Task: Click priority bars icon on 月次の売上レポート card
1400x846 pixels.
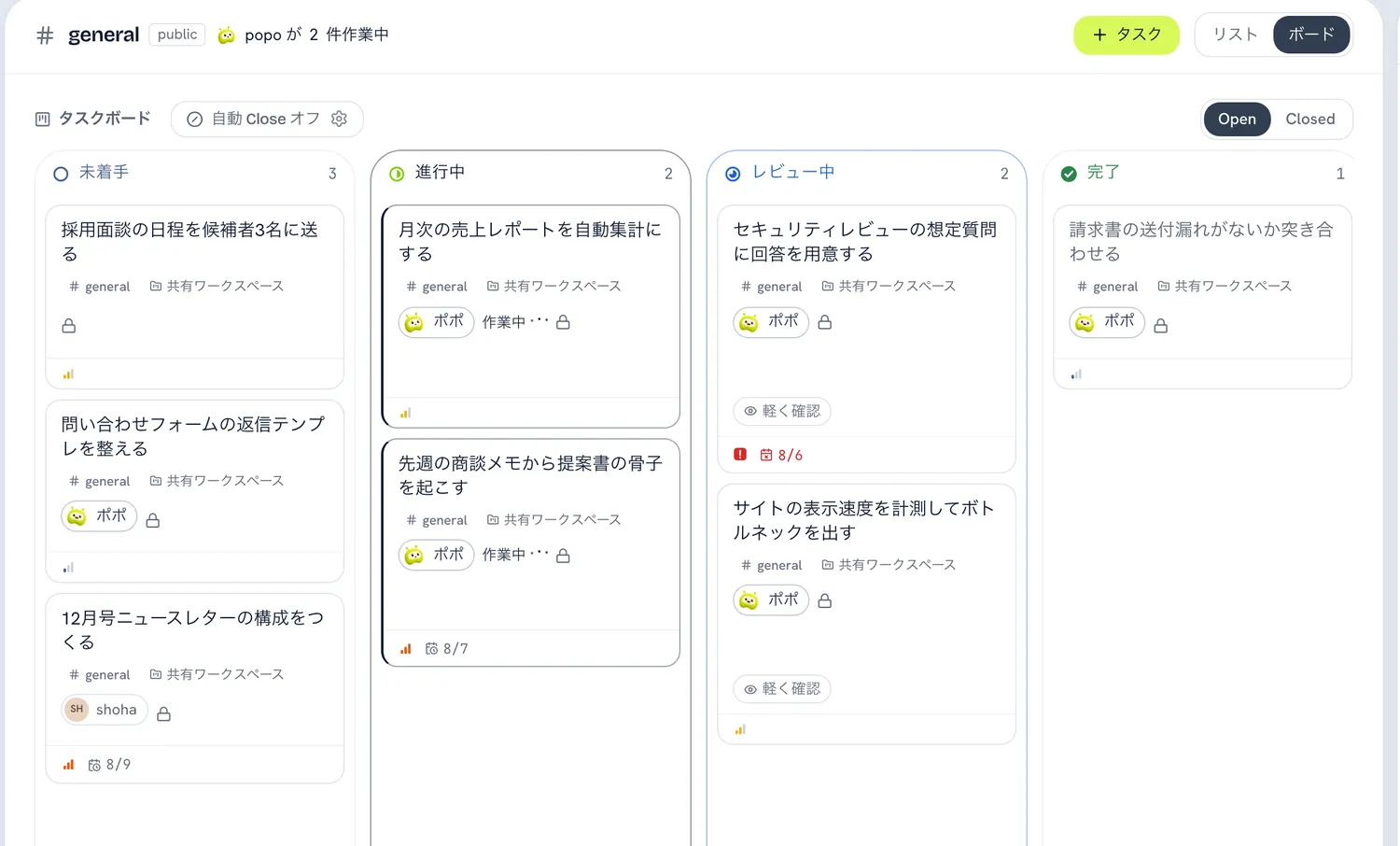Action: [x=405, y=413]
